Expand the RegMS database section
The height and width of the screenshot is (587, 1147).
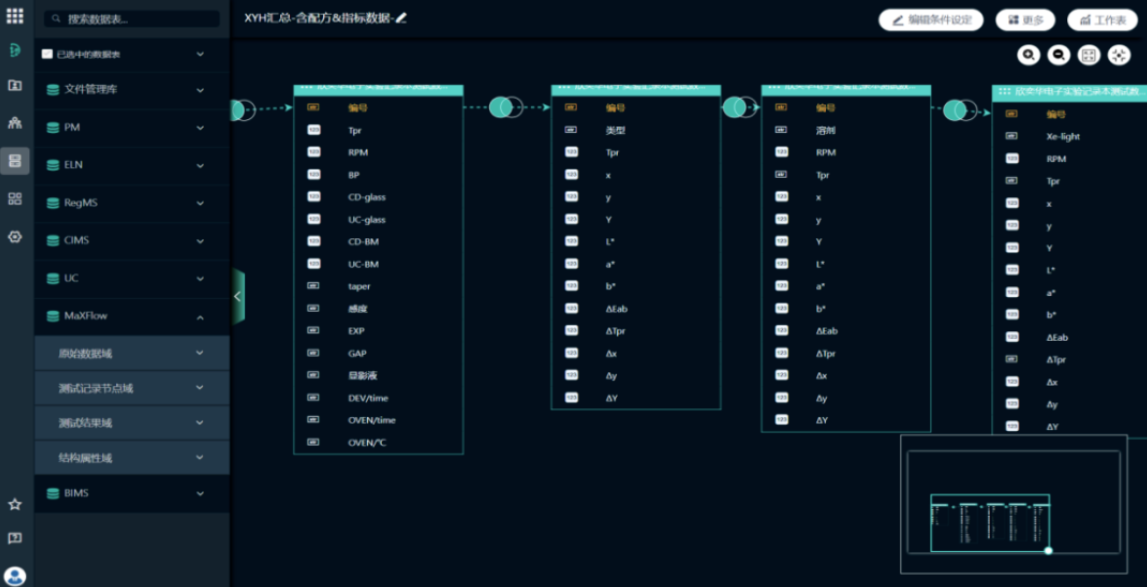point(200,203)
